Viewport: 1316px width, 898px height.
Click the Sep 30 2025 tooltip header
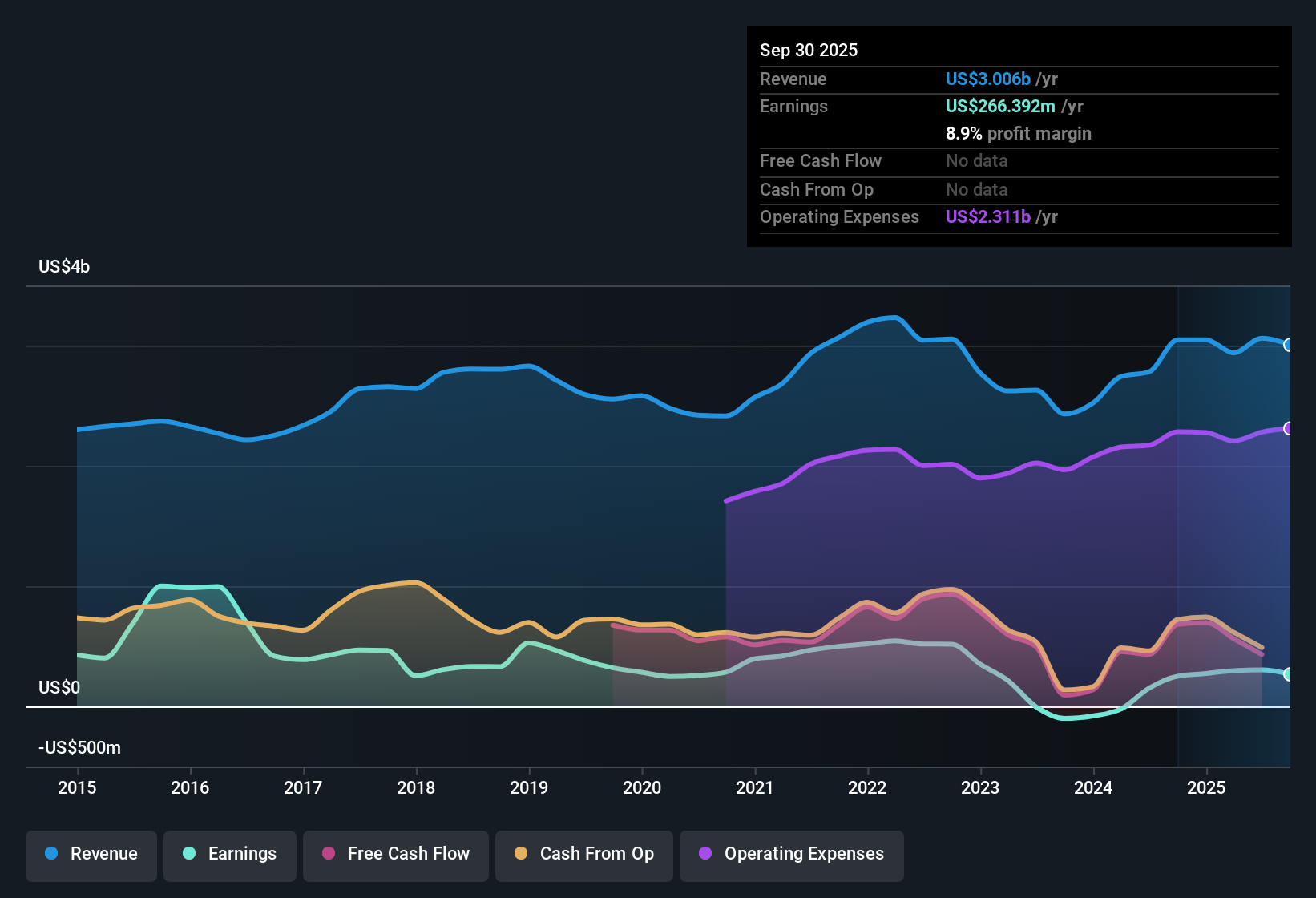tap(809, 50)
